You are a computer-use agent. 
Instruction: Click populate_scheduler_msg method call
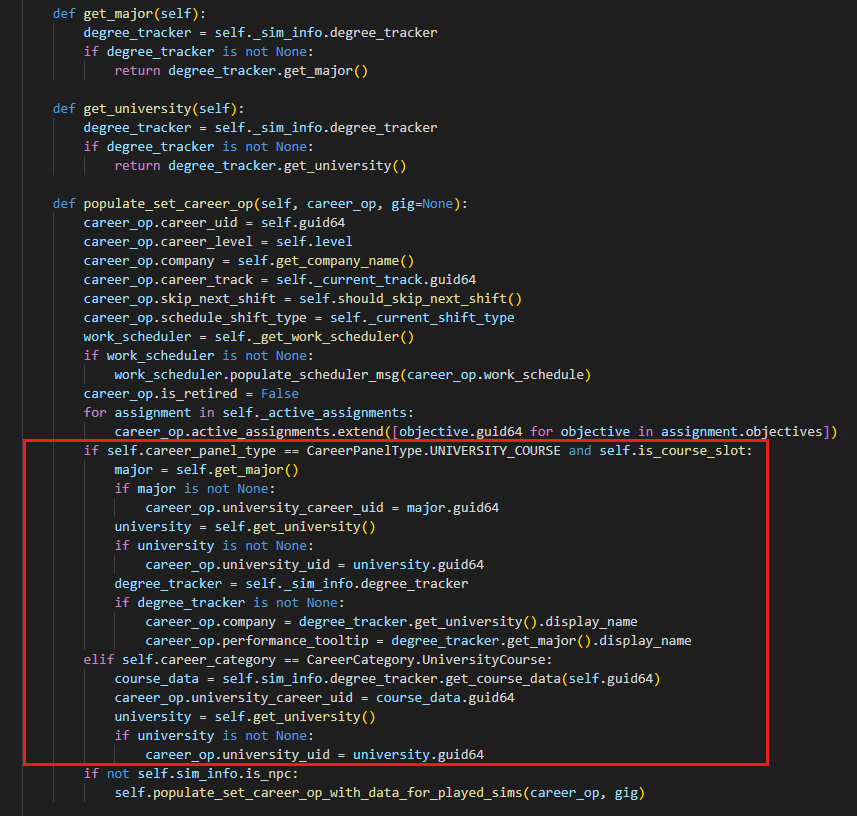click(x=314, y=375)
